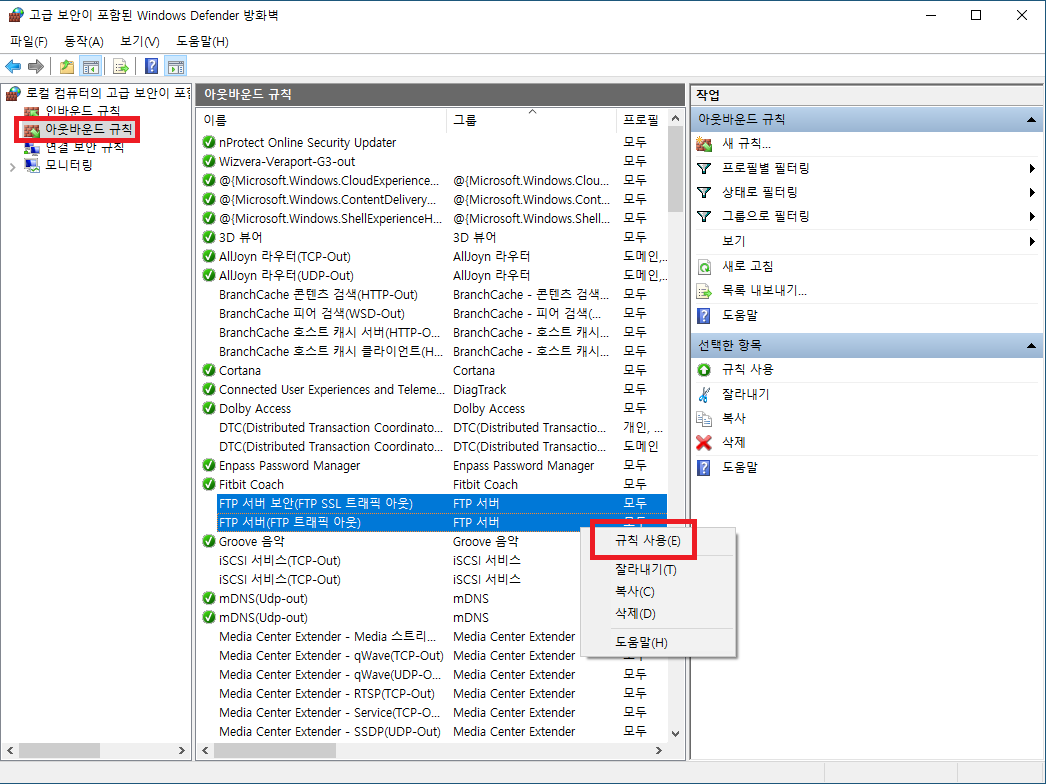Image resolution: width=1046 pixels, height=784 pixels.
Task: Toggle the show/hide console tree toolbar icon
Action: 91,66
